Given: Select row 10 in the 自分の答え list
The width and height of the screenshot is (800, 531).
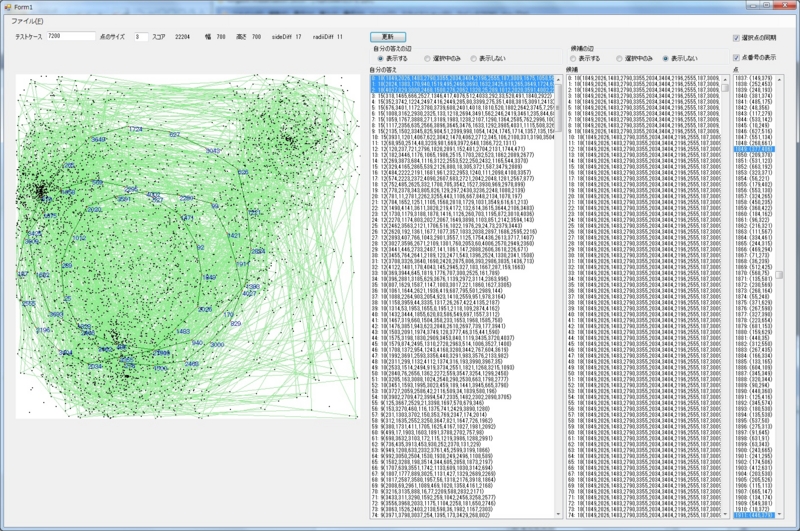Looking at the screenshot, I should [462, 137].
